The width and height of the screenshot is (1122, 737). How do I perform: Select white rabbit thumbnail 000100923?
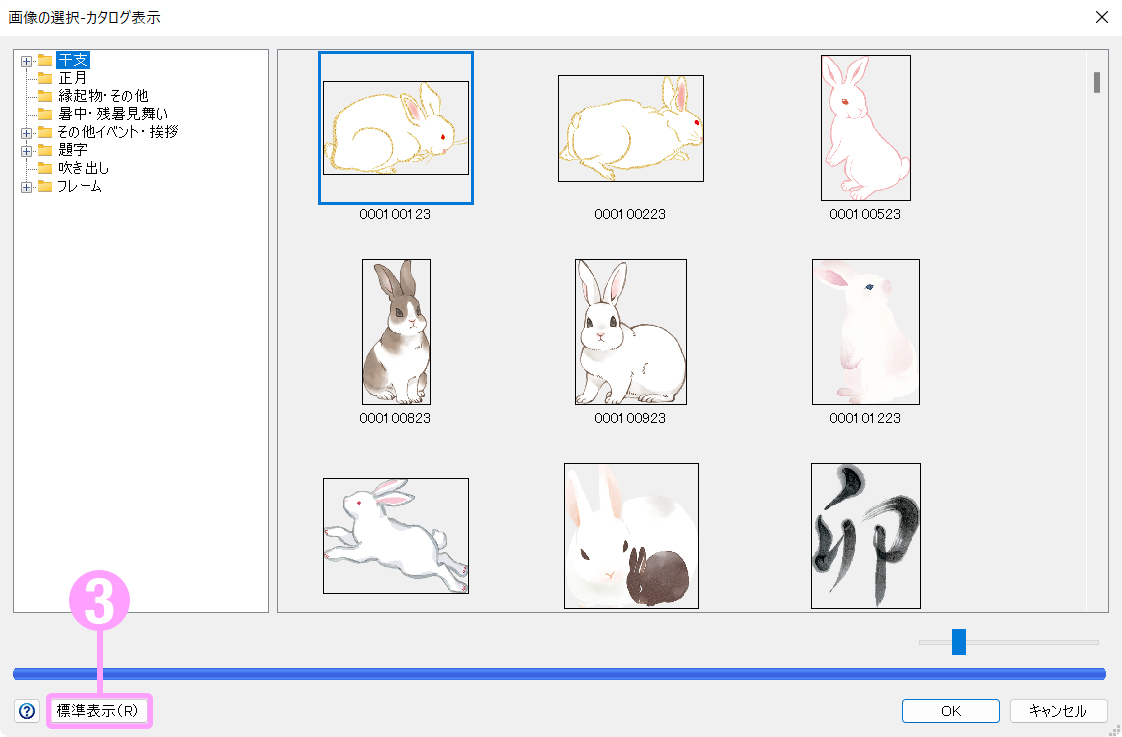630,332
